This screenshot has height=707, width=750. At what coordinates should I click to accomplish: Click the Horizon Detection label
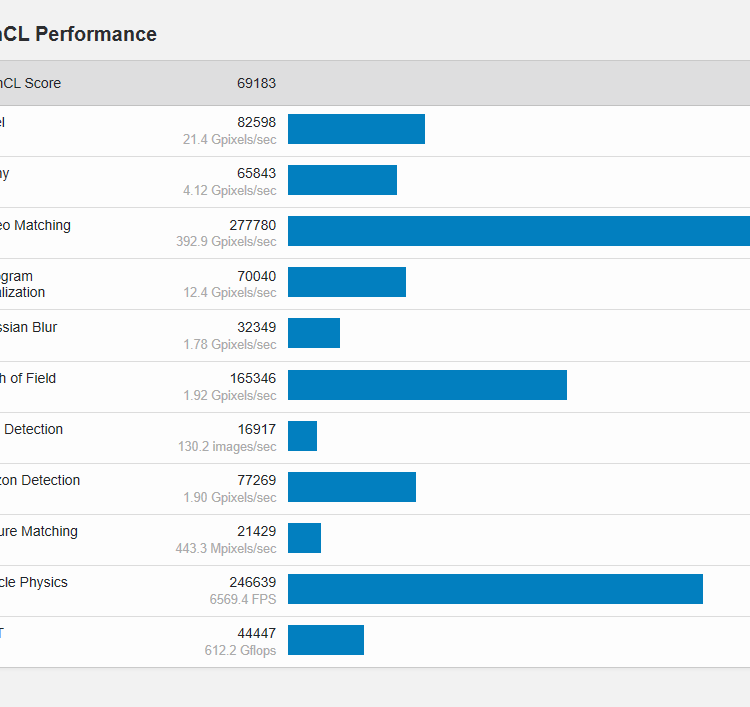click(40, 480)
